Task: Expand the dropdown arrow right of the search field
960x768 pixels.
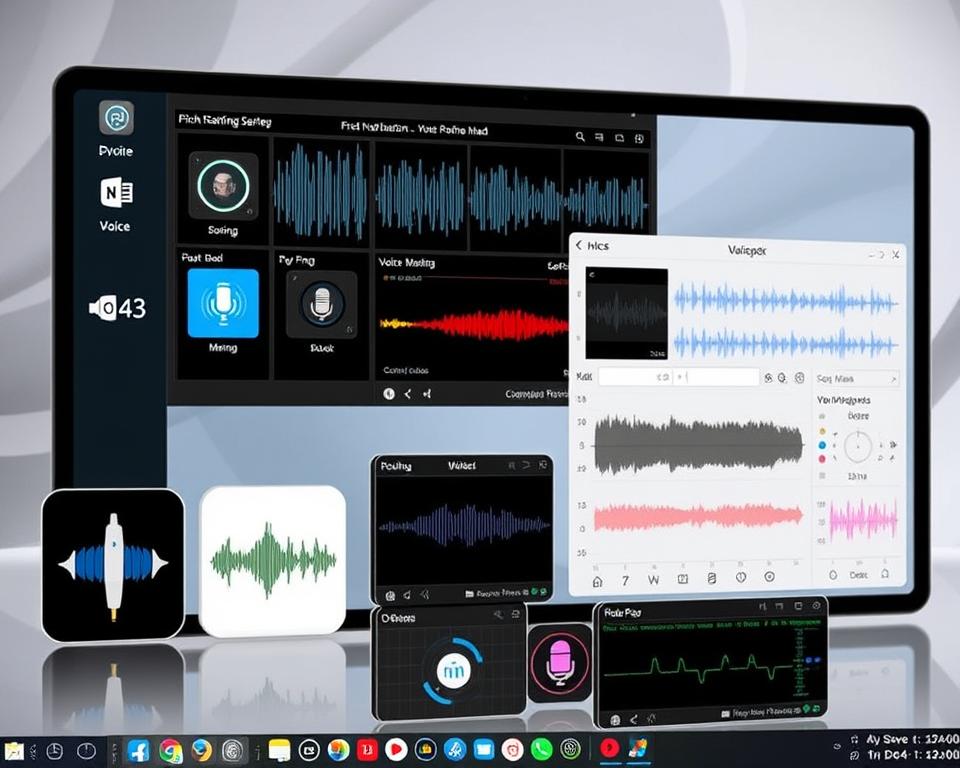Action: (x=893, y=379)
